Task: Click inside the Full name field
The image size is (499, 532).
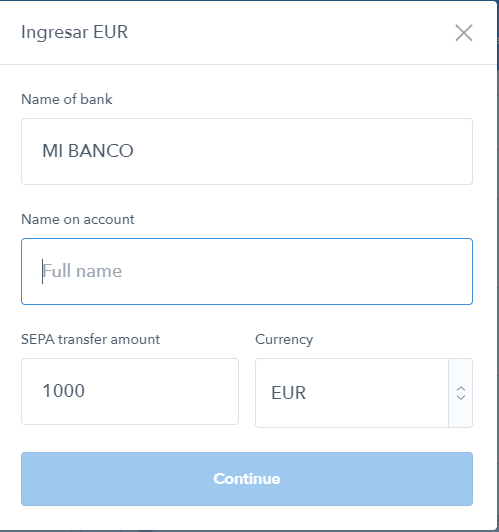Action: click(247, 271)
